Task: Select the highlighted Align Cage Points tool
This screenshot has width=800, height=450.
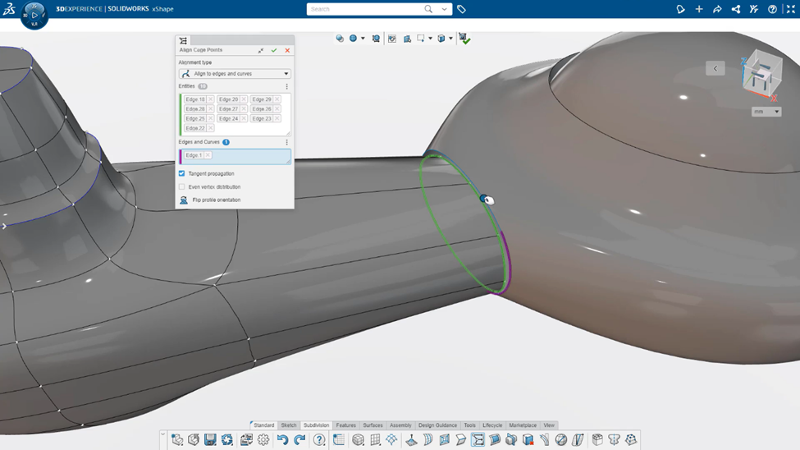Action: 478,439
